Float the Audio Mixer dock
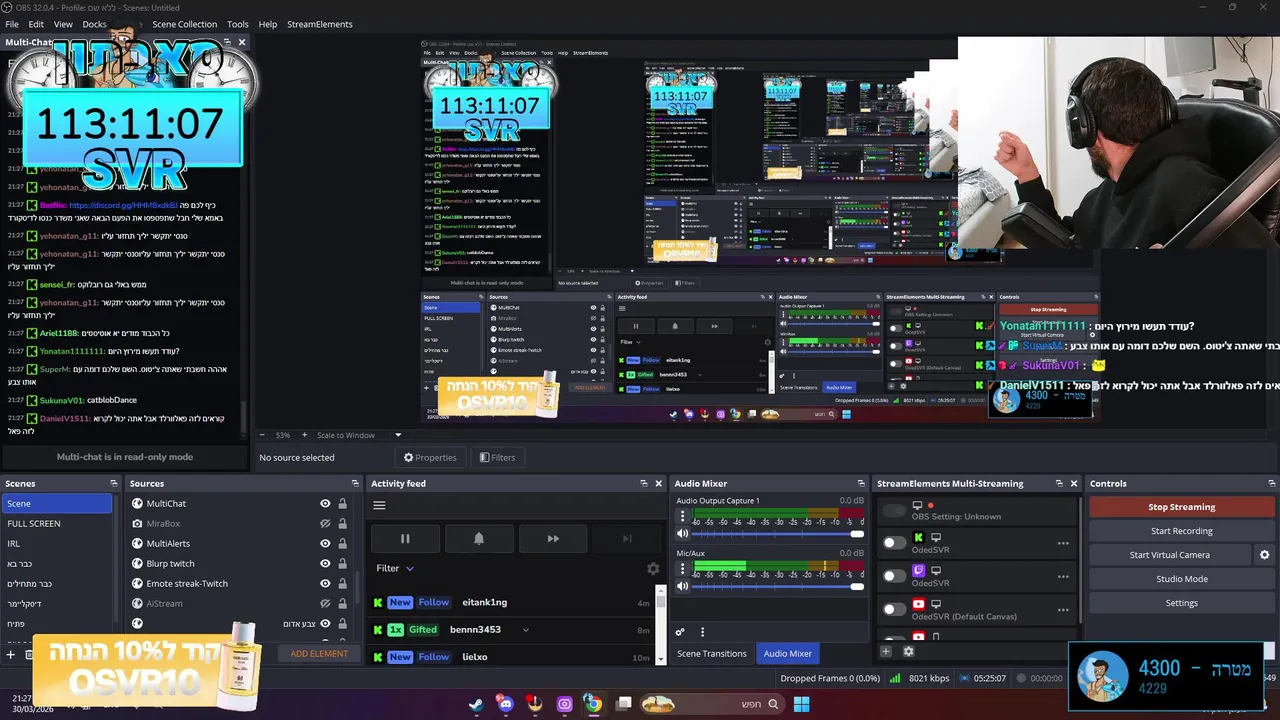The image size is (1280, 720). point(861,484)
